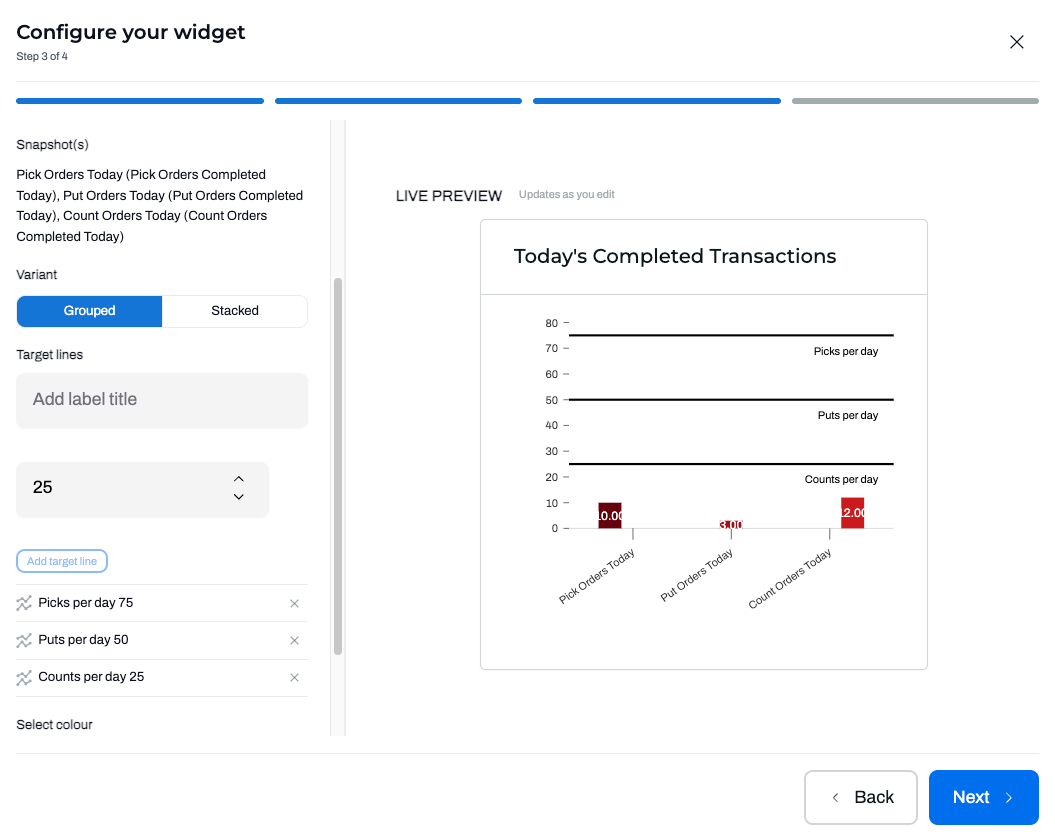Click the Count Orders Today axis label
The height and width of the screenshot is (840, 1055).
tap(790, 579)
